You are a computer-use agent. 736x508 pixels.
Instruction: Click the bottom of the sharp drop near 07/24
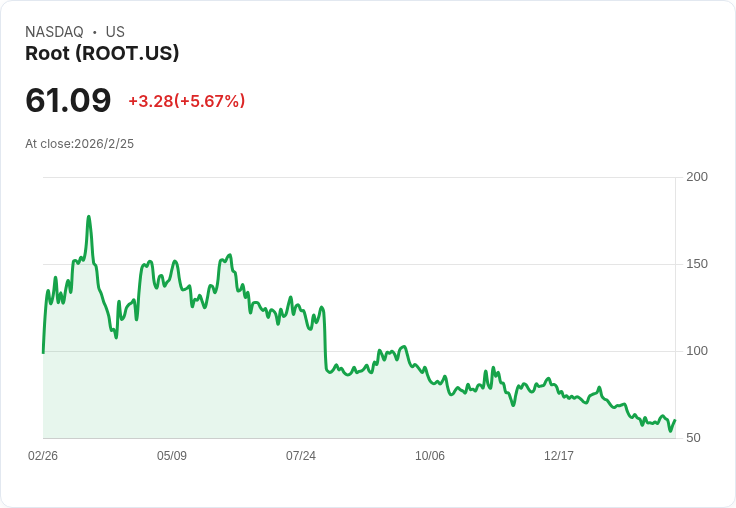click(x=329, y=372)
